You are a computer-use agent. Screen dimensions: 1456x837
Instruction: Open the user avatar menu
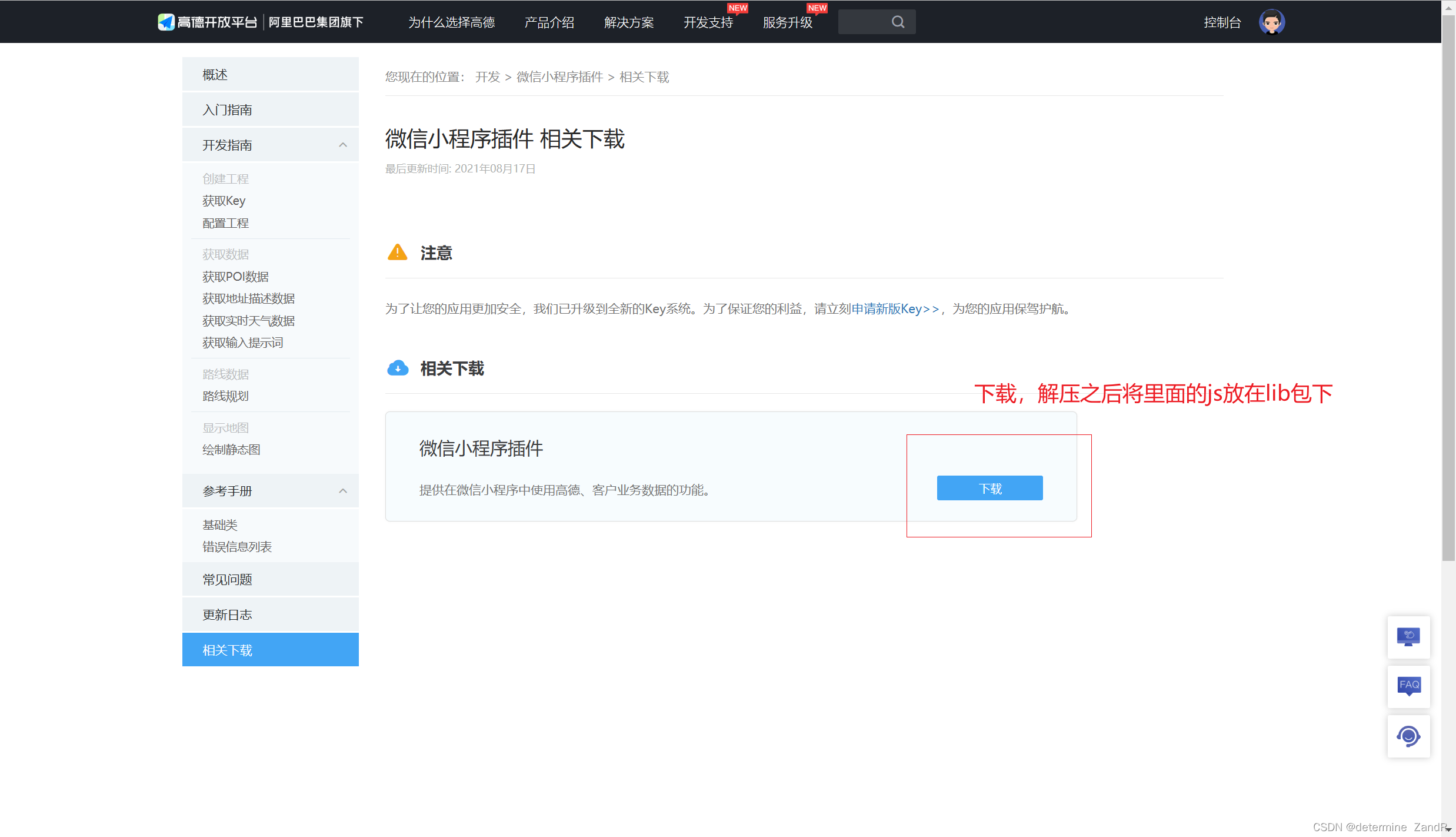click(x=1271, y=22)
